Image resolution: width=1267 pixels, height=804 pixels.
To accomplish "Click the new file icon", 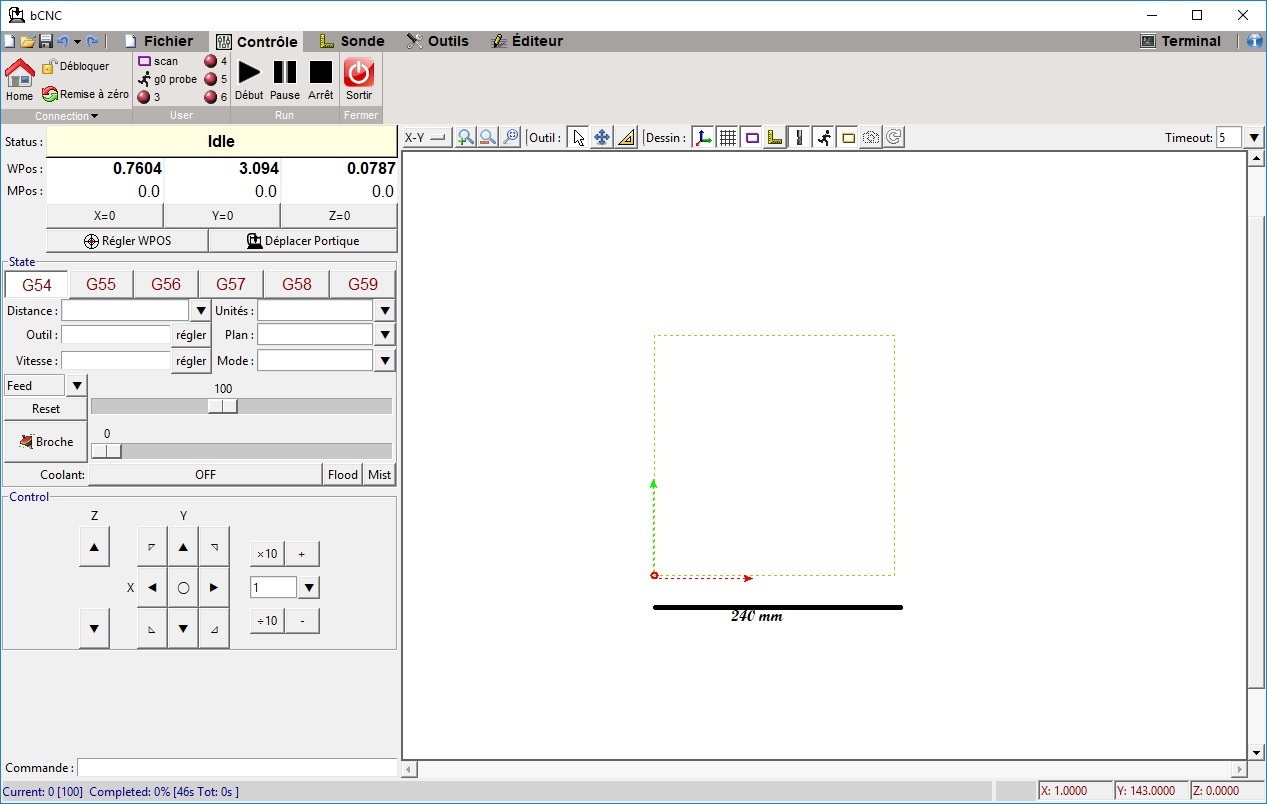I will [10, 41].
